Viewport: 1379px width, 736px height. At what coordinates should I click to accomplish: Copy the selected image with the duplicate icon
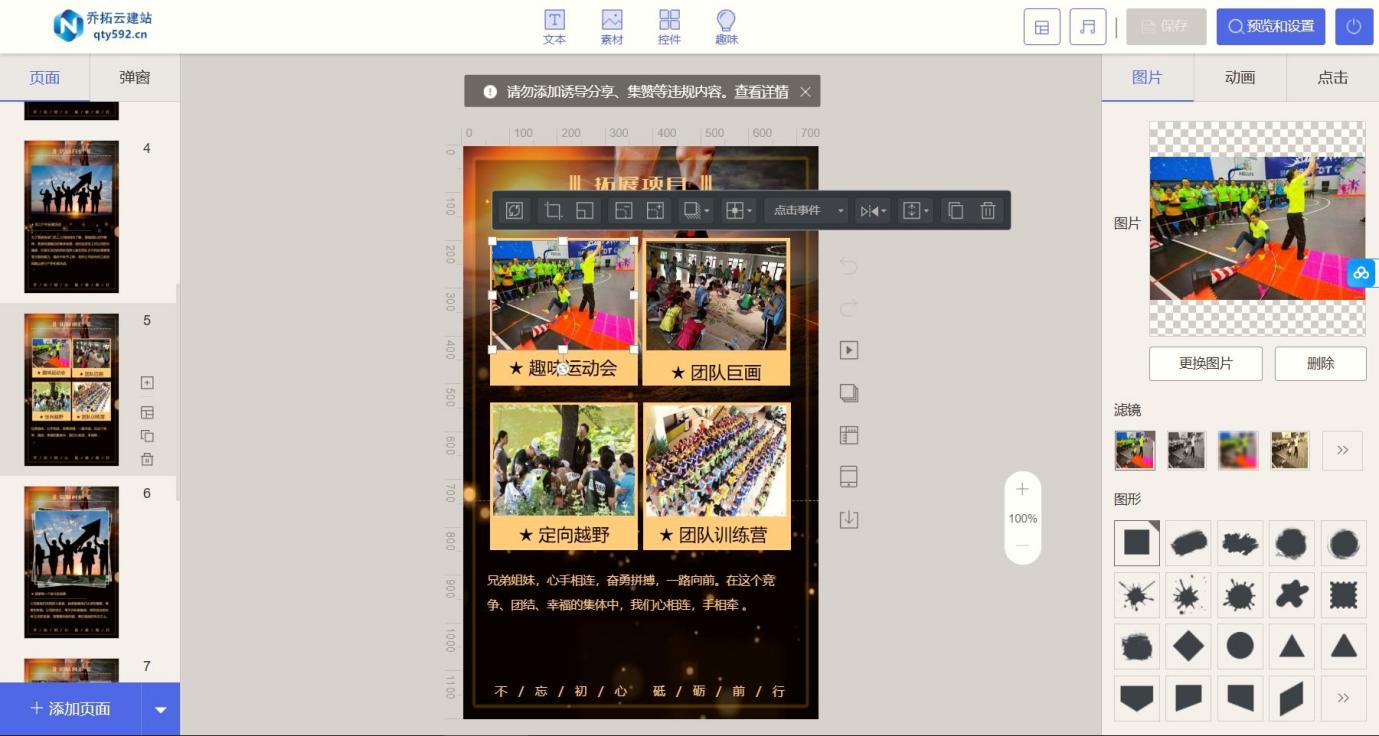tap(954, 210)
